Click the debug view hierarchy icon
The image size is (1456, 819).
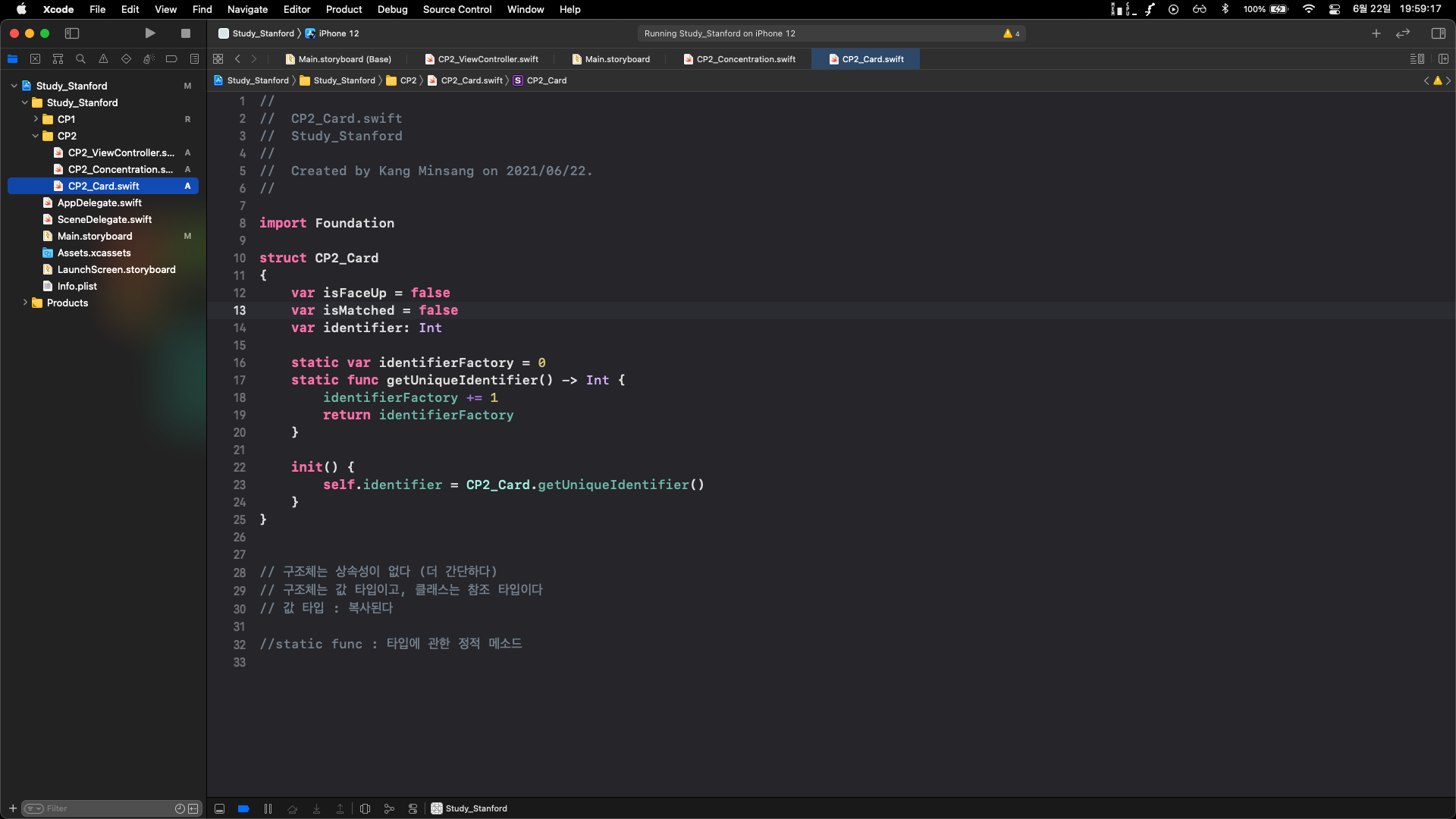tap(365, 809)
